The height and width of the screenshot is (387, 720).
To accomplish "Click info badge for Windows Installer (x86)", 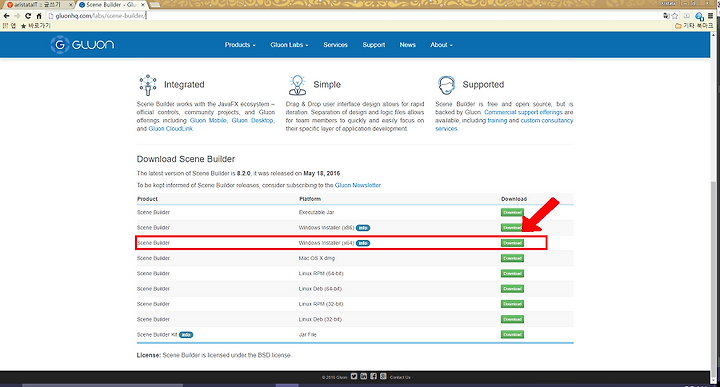I will pos(363,228).
